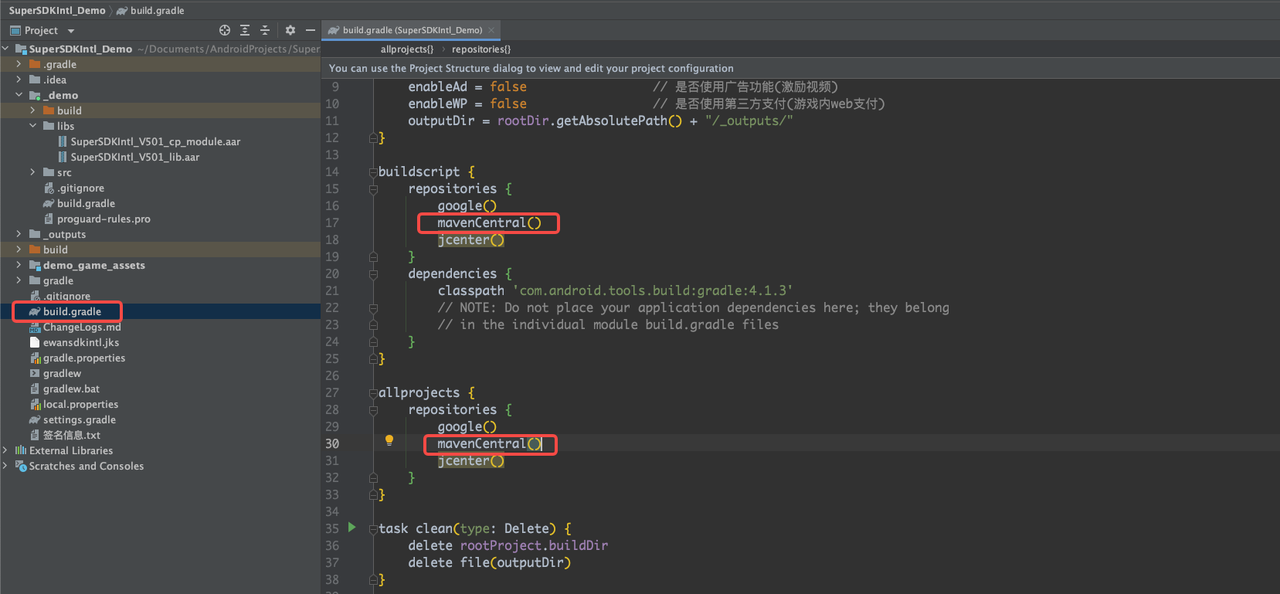Click the Expand All icon in Project toolbar
This screenshot has width=1280, height=594.
[x=245, y=31]
